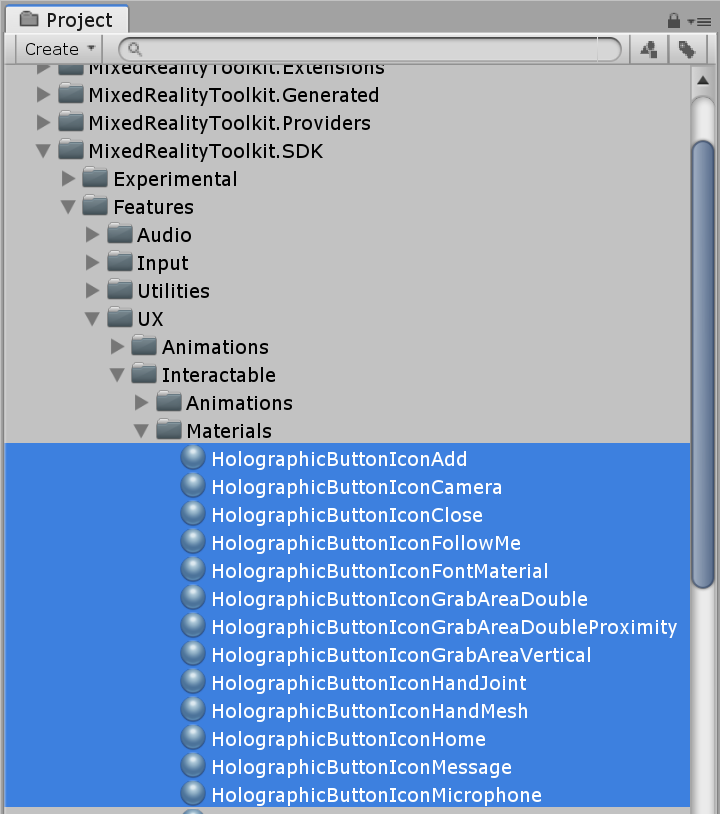Select the HolographicButtonIconGrabAreaDoubleProximity text
The height and width of the screenshot is (814, 720).
point(444,627)
